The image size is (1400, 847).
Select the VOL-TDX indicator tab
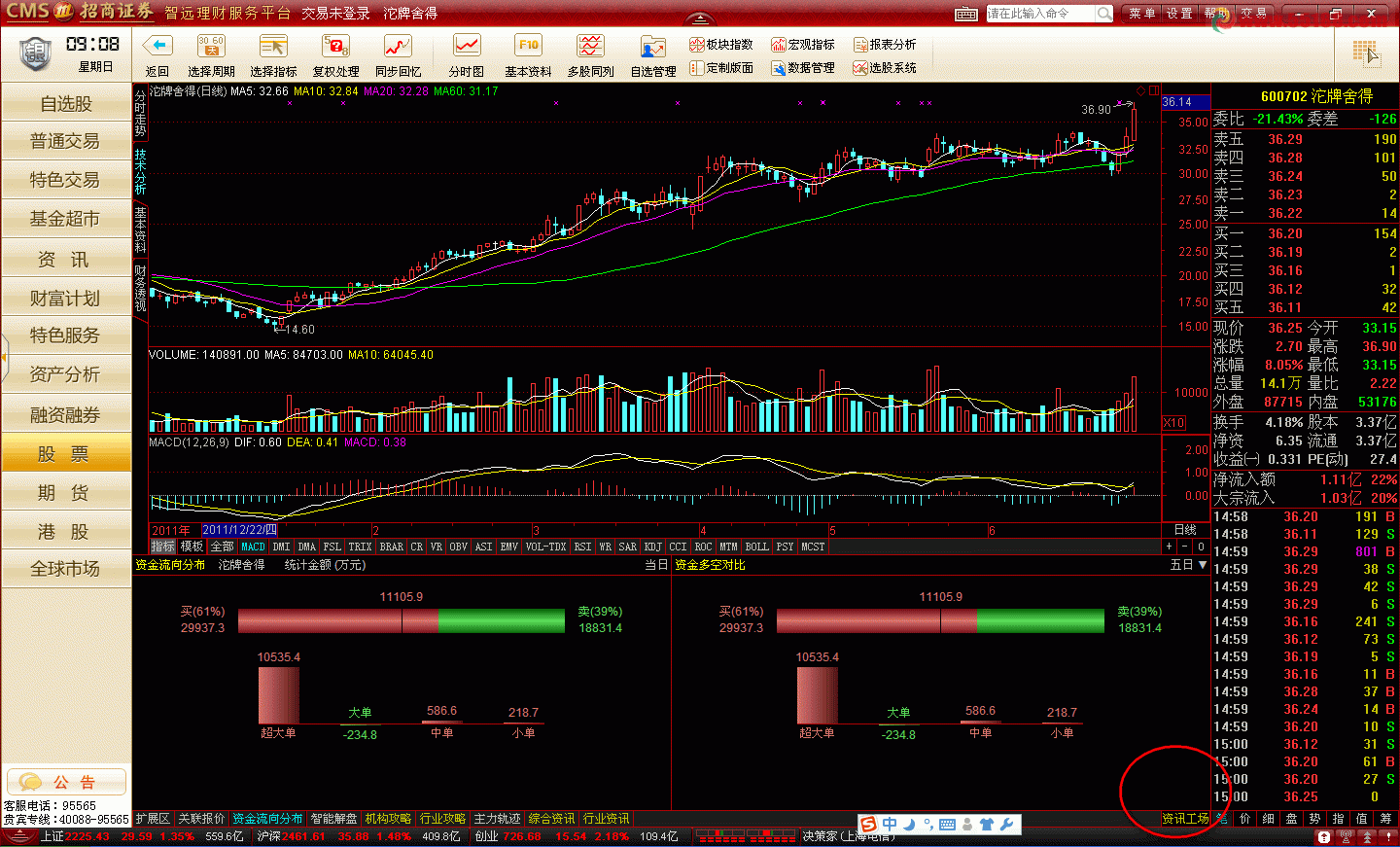coord(545,547)
